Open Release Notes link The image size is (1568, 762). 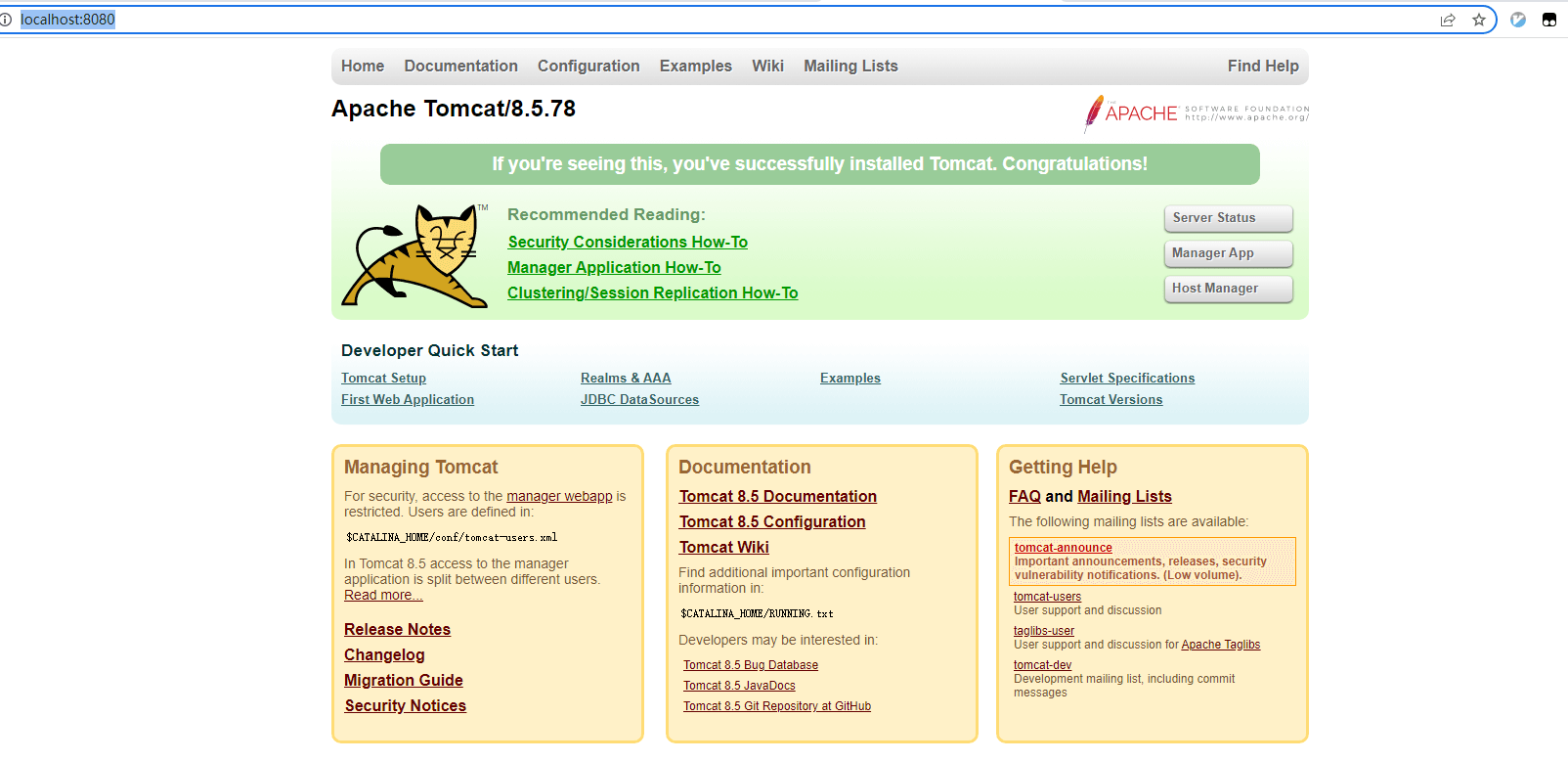click(x=397, y=629)
